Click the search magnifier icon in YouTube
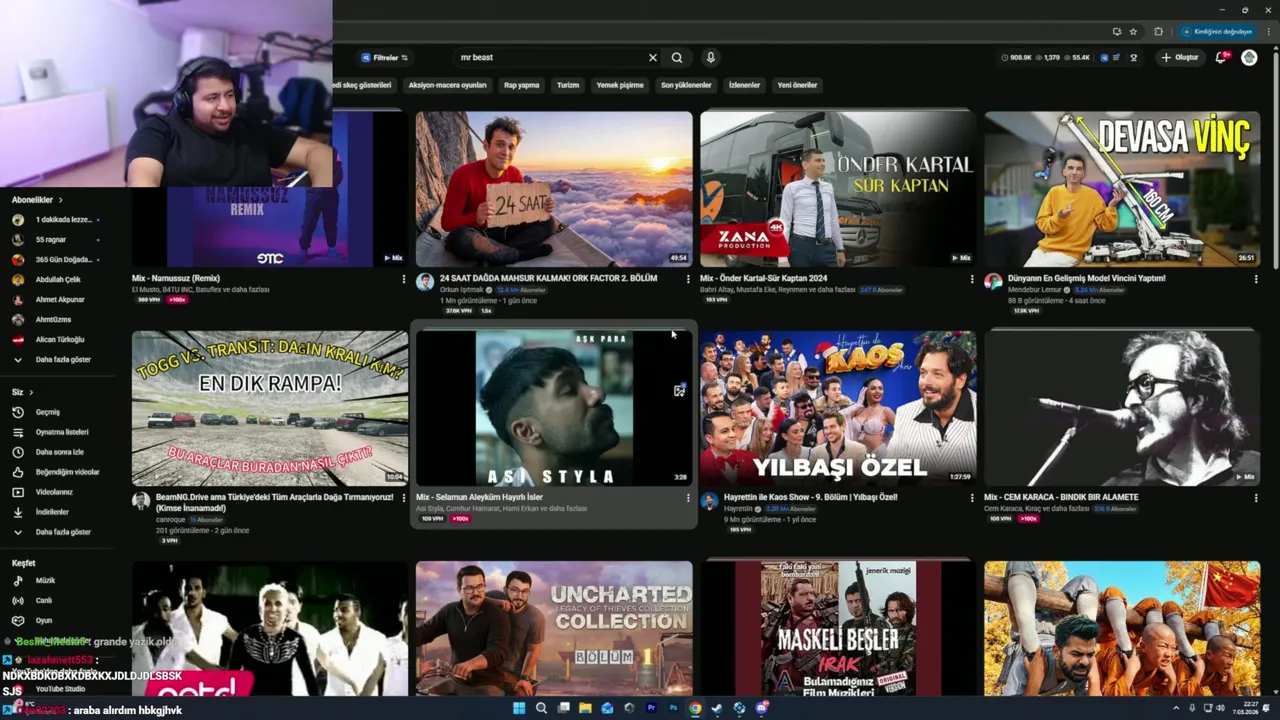 (677, 58)
